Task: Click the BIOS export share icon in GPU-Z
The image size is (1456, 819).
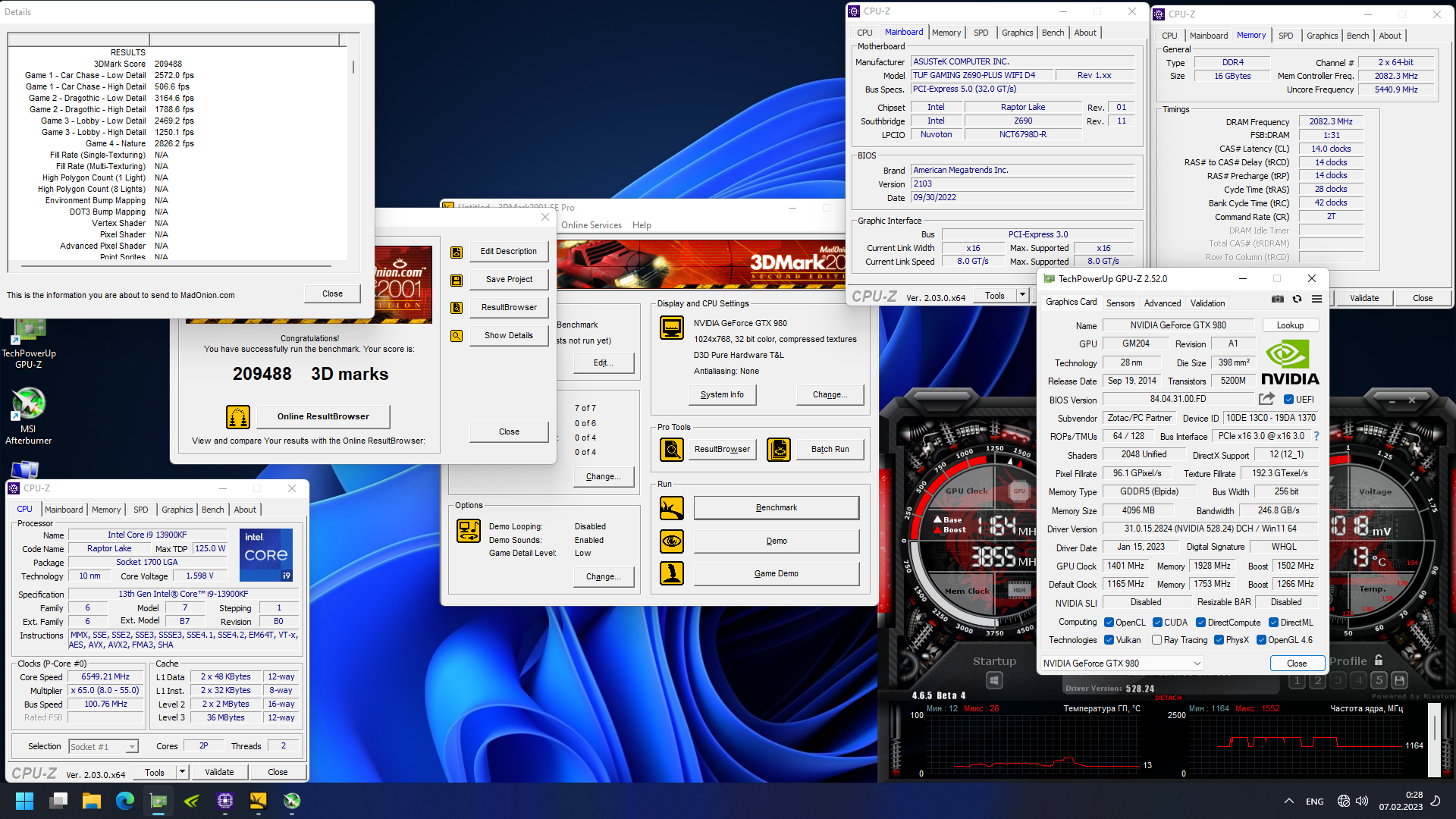Action: [1266, 399]
